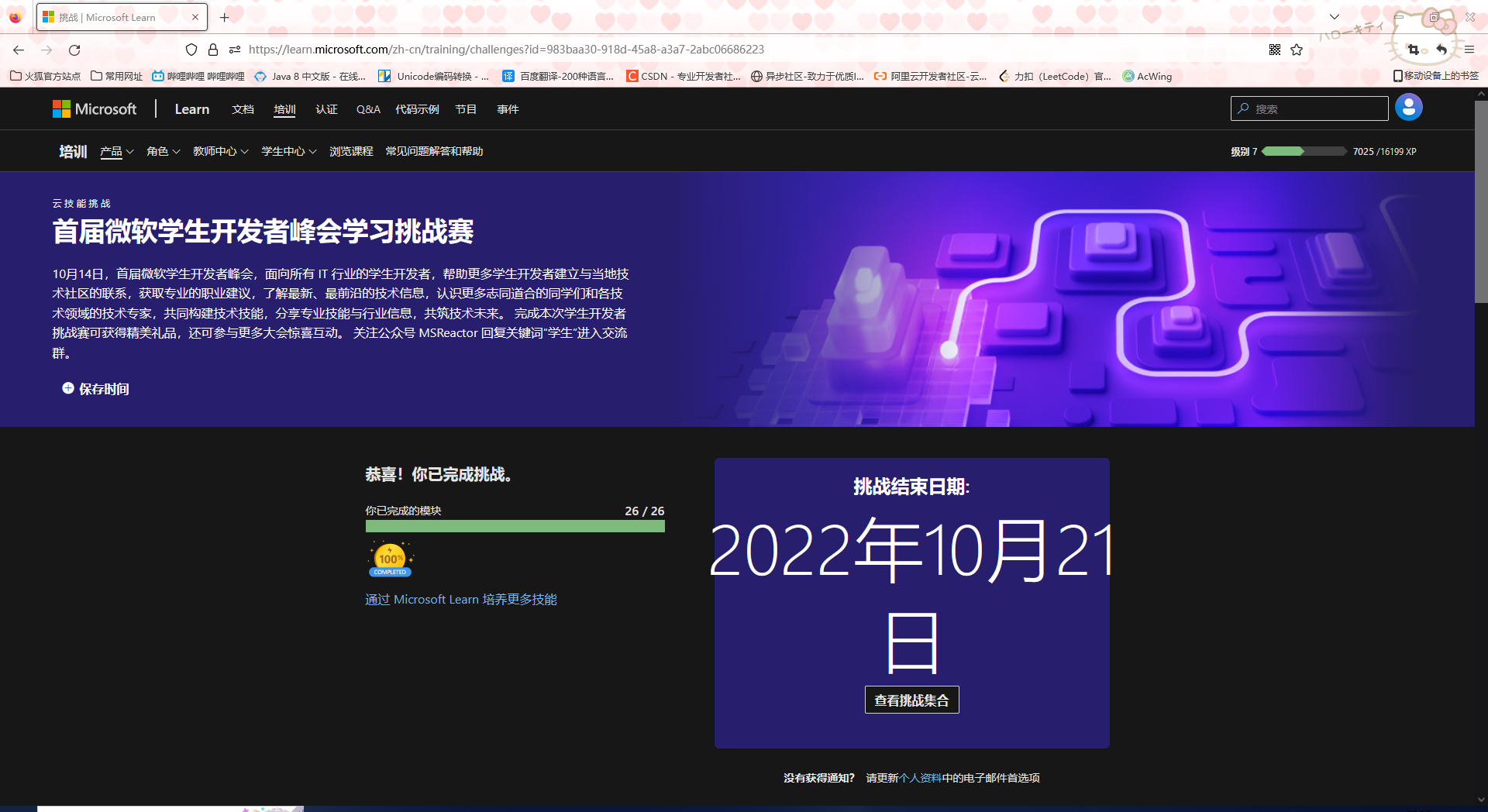Open the CSDN bookmark
The image size is (1488, 812).
click(x=684, y=76)
